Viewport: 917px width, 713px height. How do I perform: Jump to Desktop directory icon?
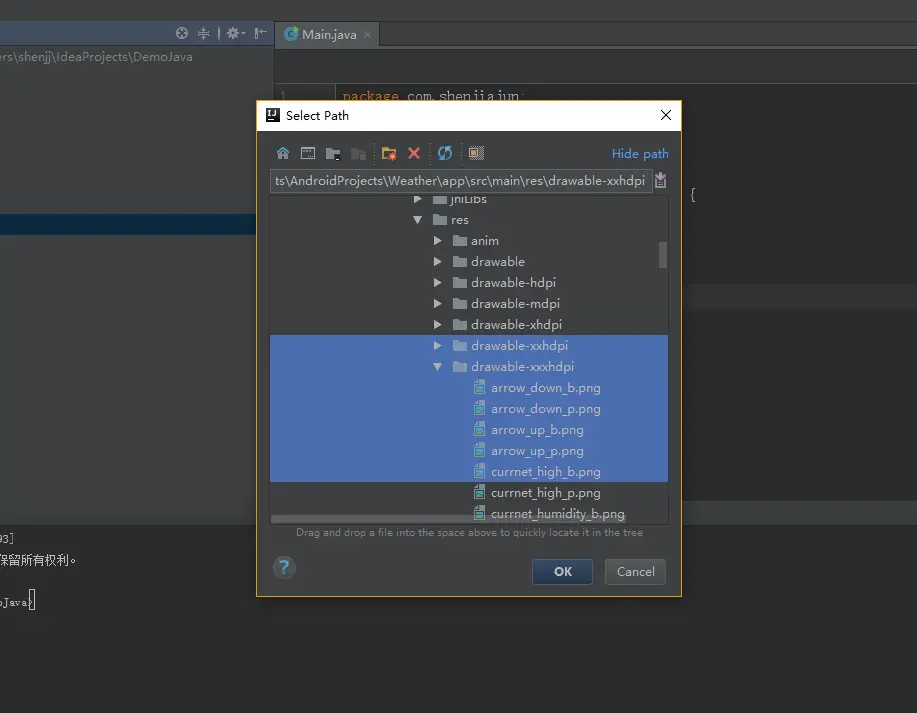pos(308,153)
